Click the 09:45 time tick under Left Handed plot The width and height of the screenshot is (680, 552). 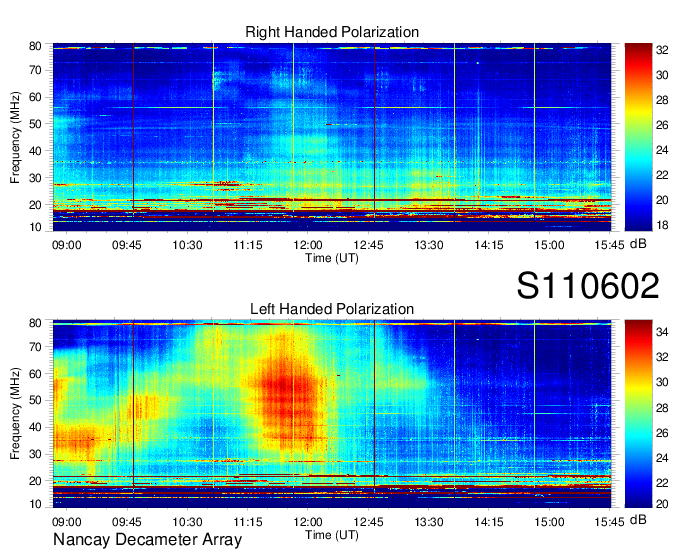point(127,522)
